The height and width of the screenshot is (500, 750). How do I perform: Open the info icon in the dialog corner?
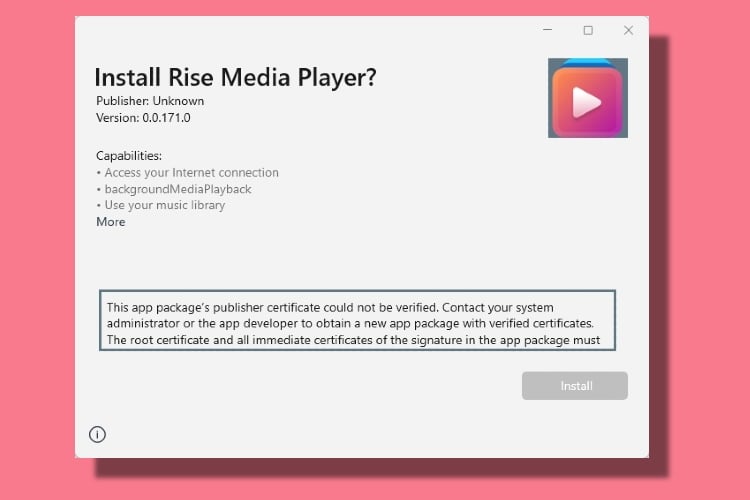(x=98, y=434)
